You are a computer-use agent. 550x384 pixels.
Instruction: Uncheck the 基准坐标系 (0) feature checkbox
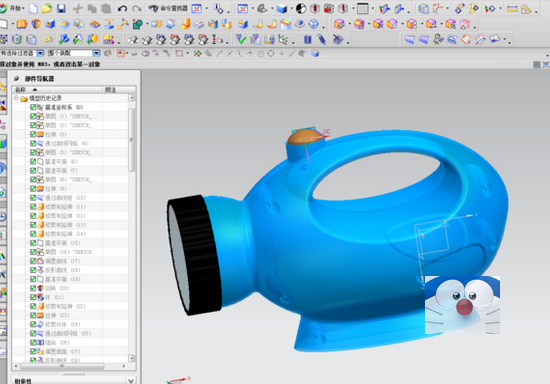pos(33,107)
